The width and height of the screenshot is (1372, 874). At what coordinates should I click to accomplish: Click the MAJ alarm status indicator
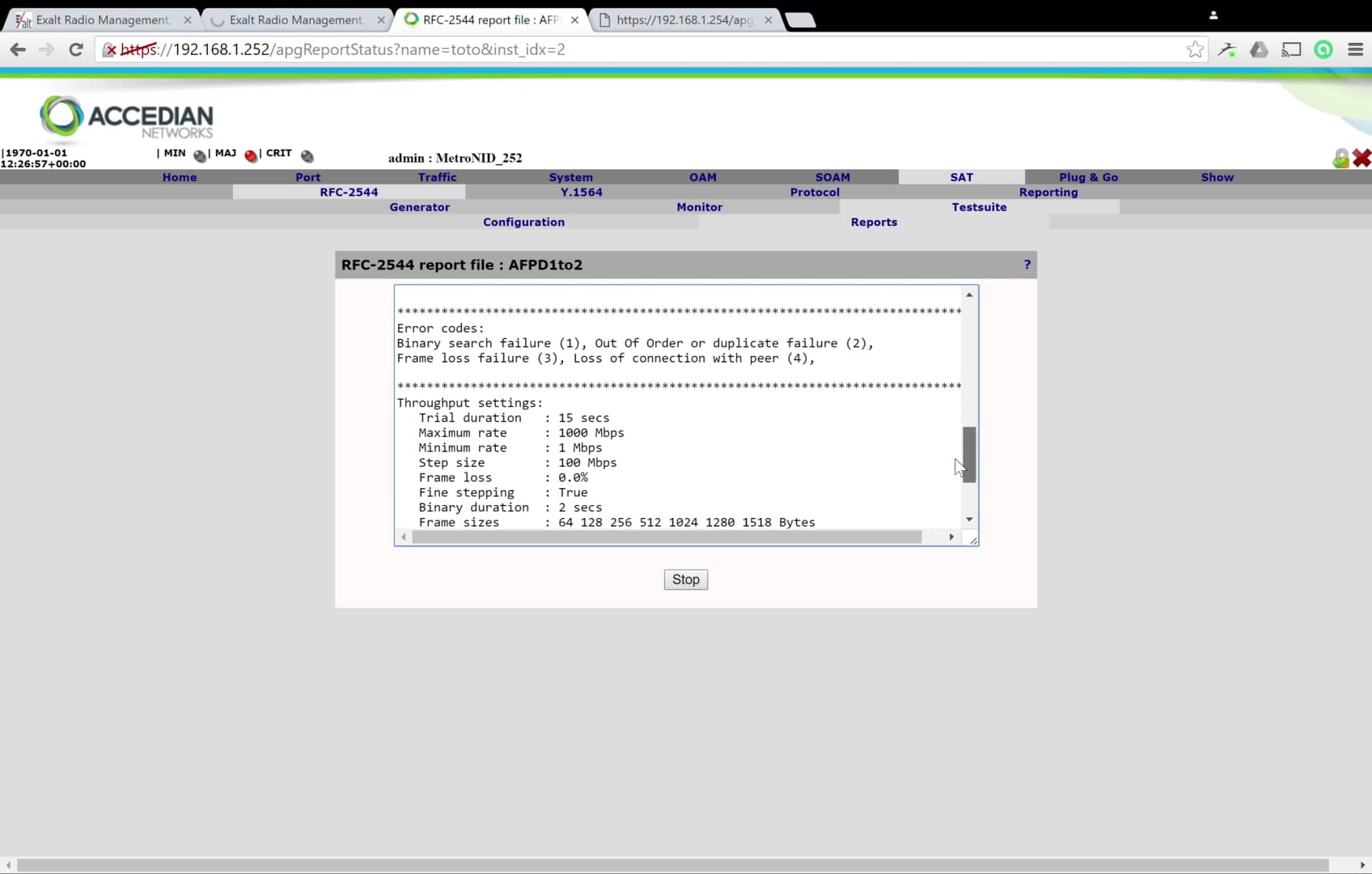pyautogui.click(x=251, y=155)
